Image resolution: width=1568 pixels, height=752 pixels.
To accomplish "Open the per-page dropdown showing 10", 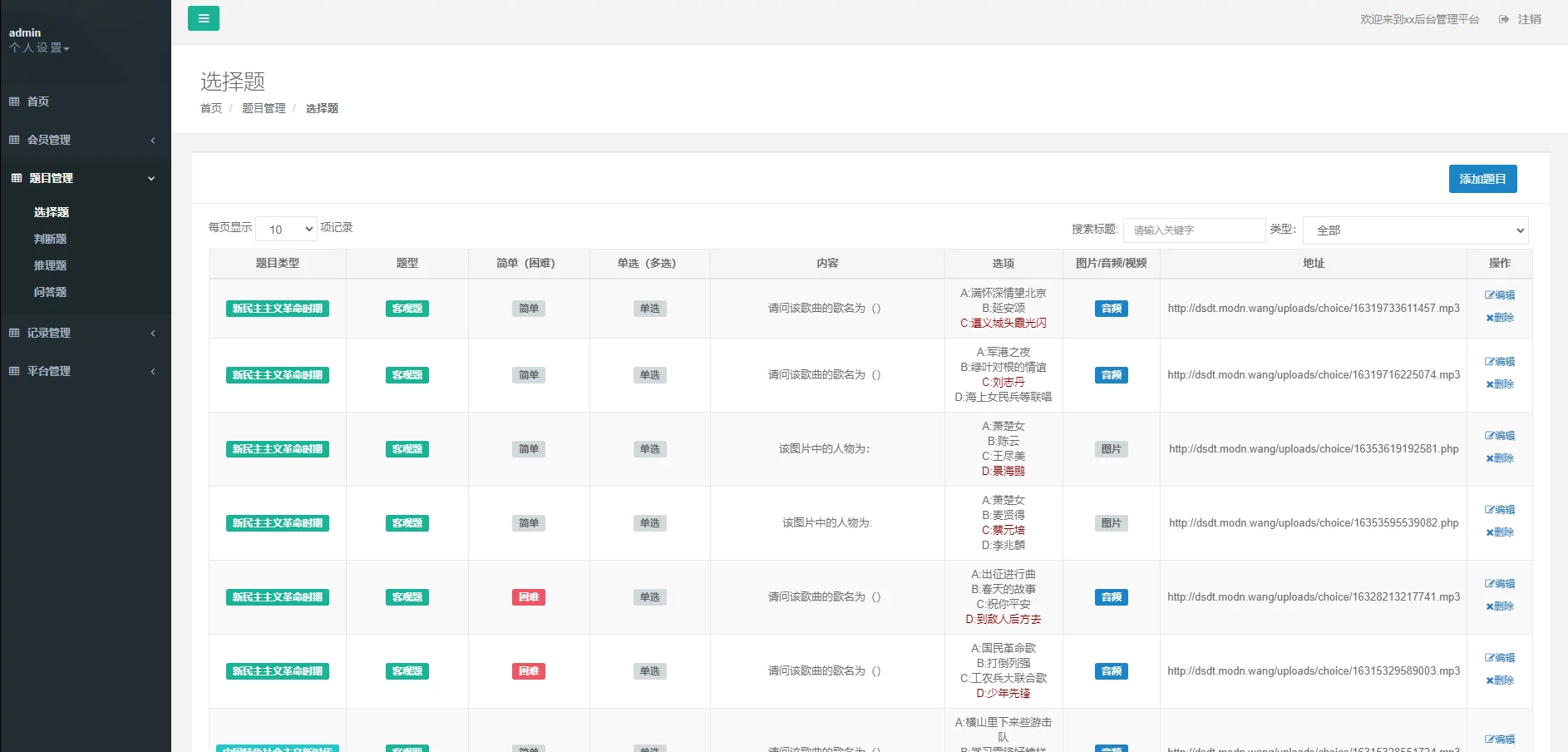I will pyautogui.click(x=286, y=229).
